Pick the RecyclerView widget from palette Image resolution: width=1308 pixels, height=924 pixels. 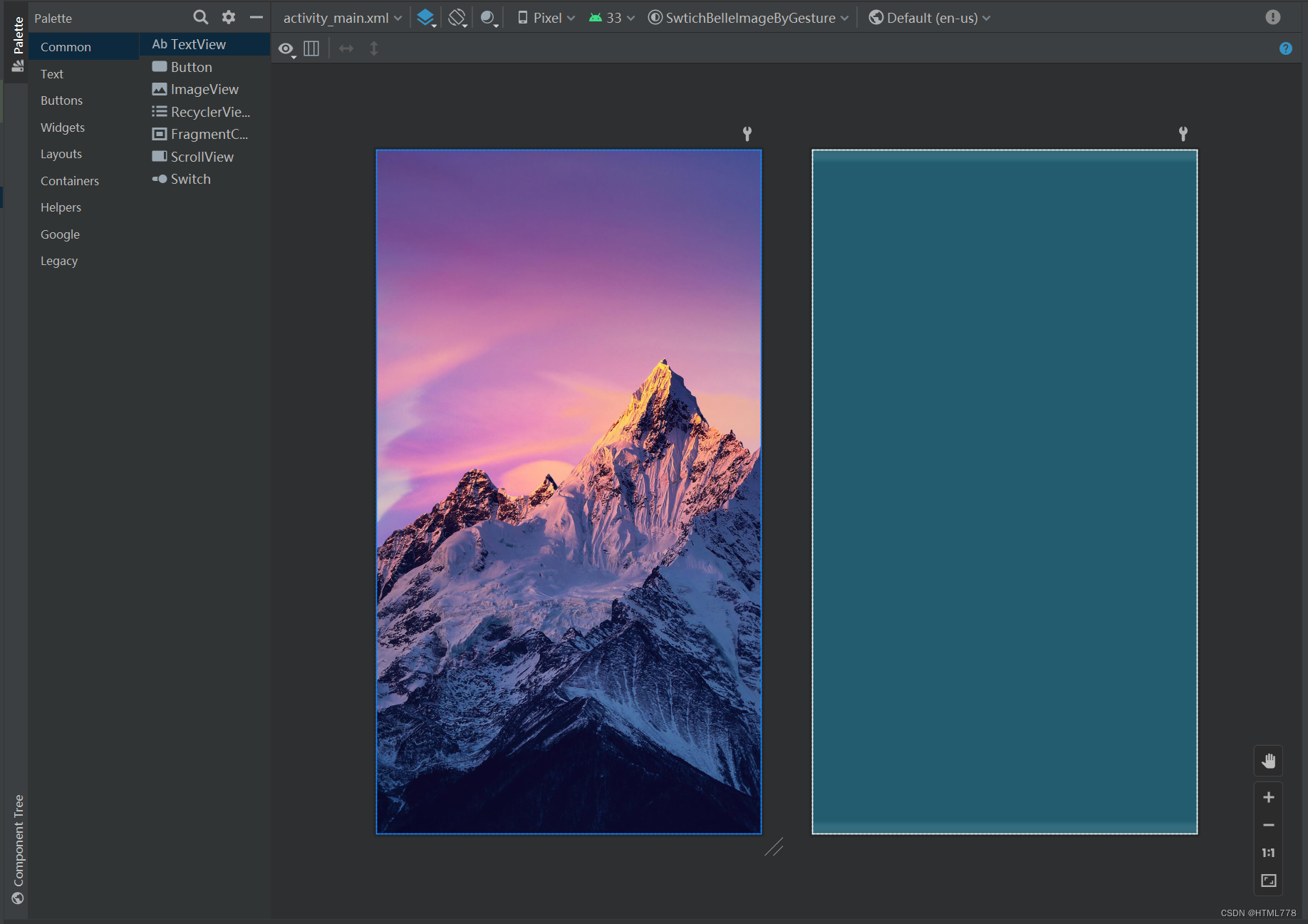point(205,112)
